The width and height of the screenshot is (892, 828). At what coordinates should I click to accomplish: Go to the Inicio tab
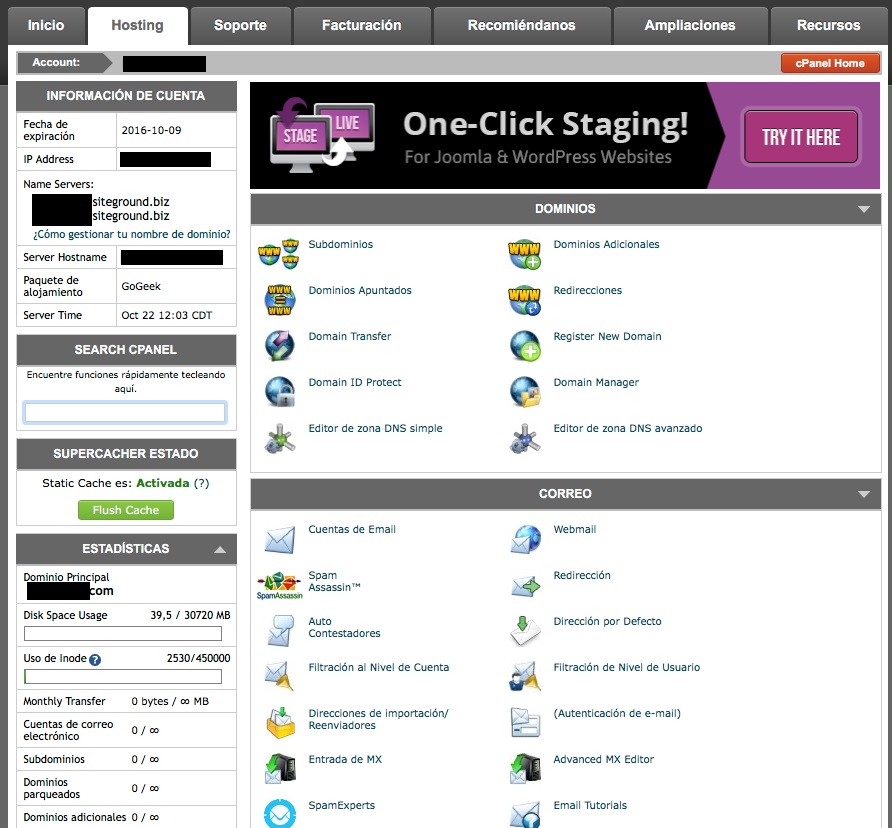pyautogui.click(x=46, y=26)
